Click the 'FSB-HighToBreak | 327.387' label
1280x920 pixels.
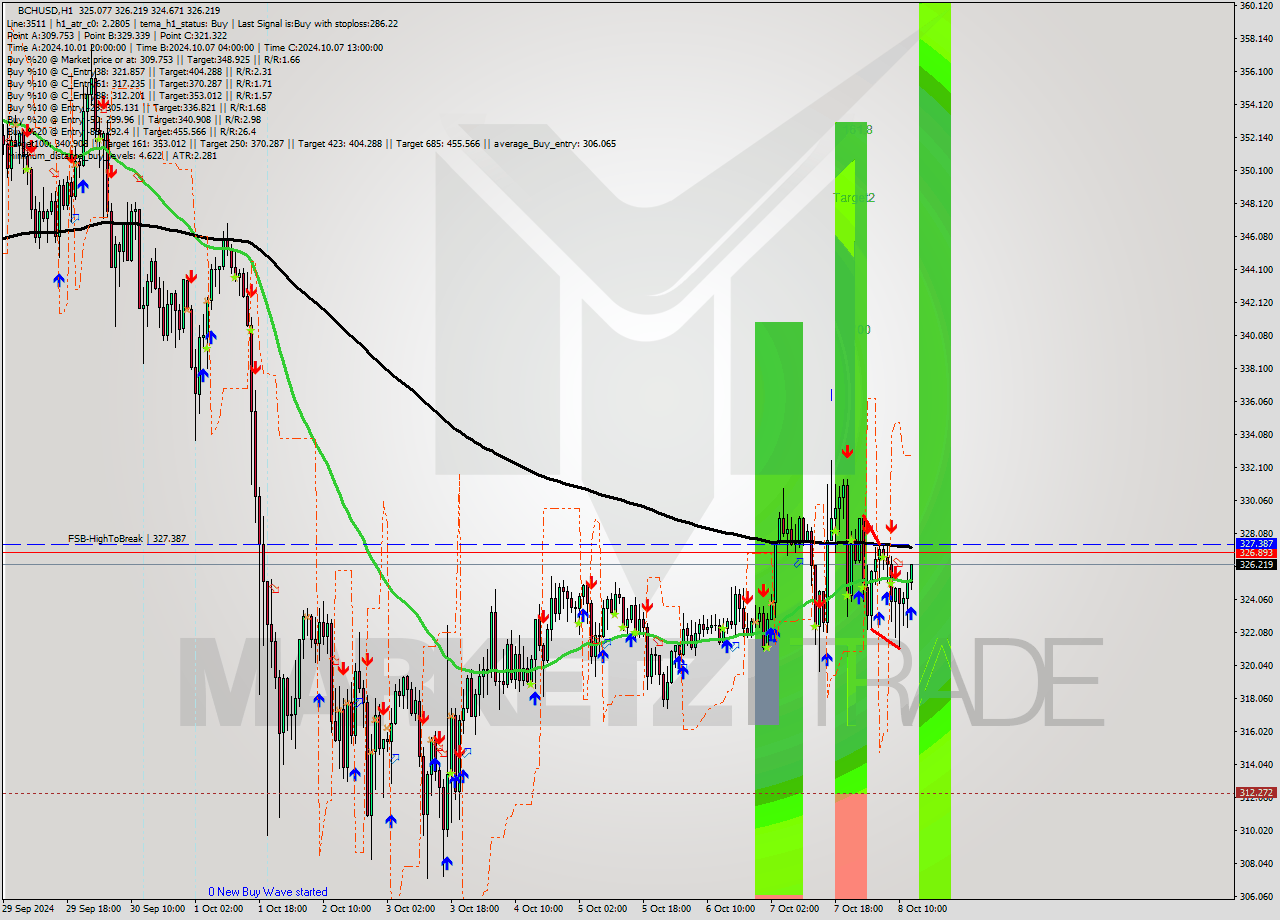click(127, 538)
